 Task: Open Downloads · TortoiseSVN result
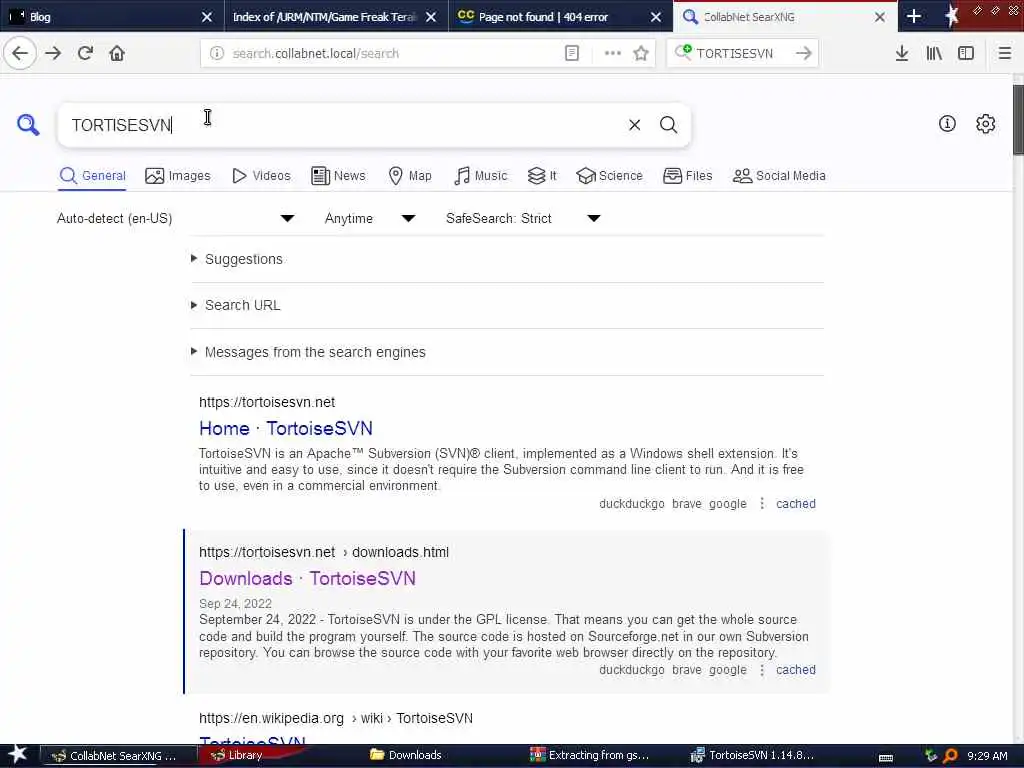308,579
